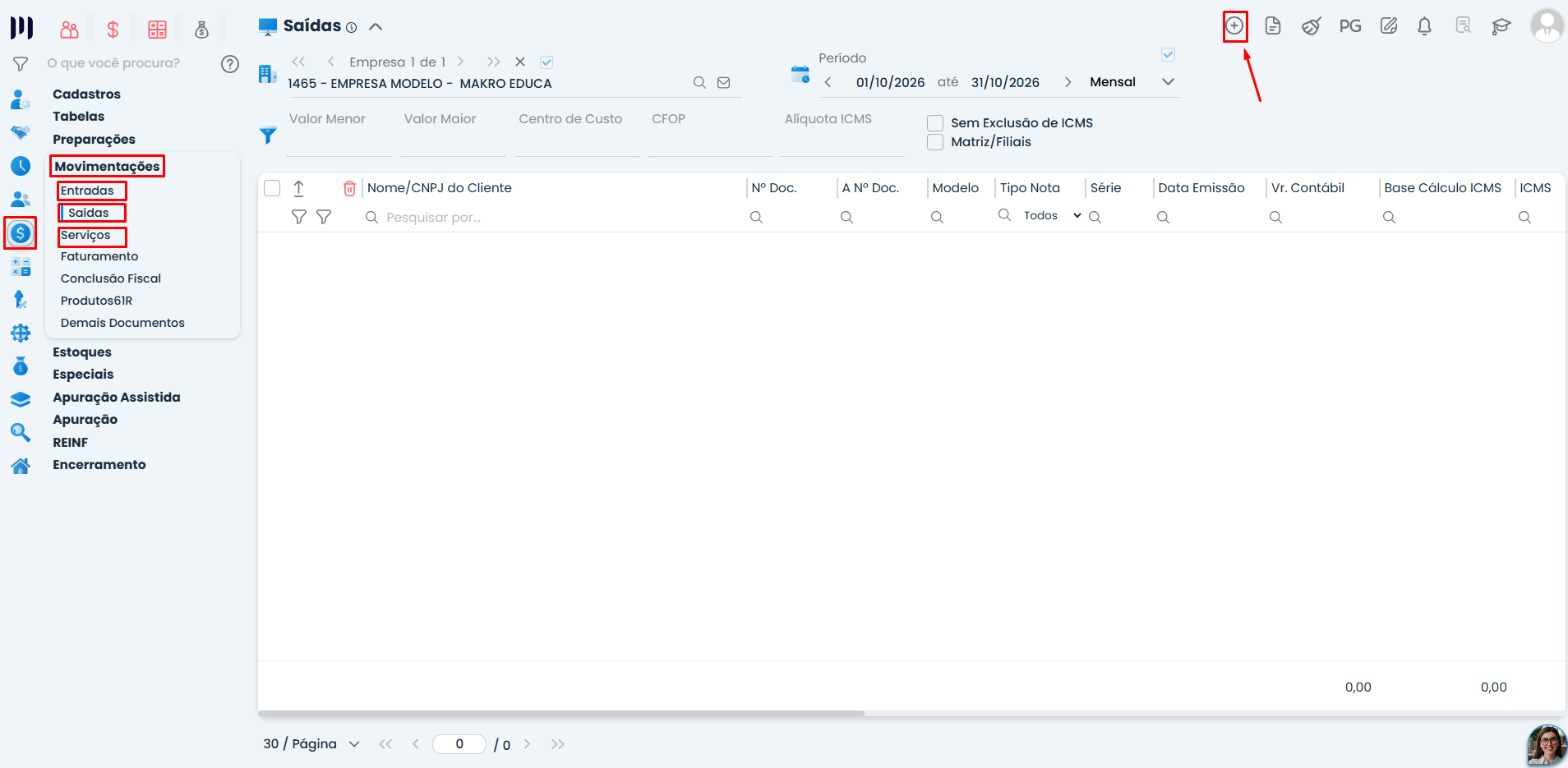This screenshot has height=768, width=1568.
Task: Check the Matriz/Filiais checkbox
Action: click(x=935, y=142)
